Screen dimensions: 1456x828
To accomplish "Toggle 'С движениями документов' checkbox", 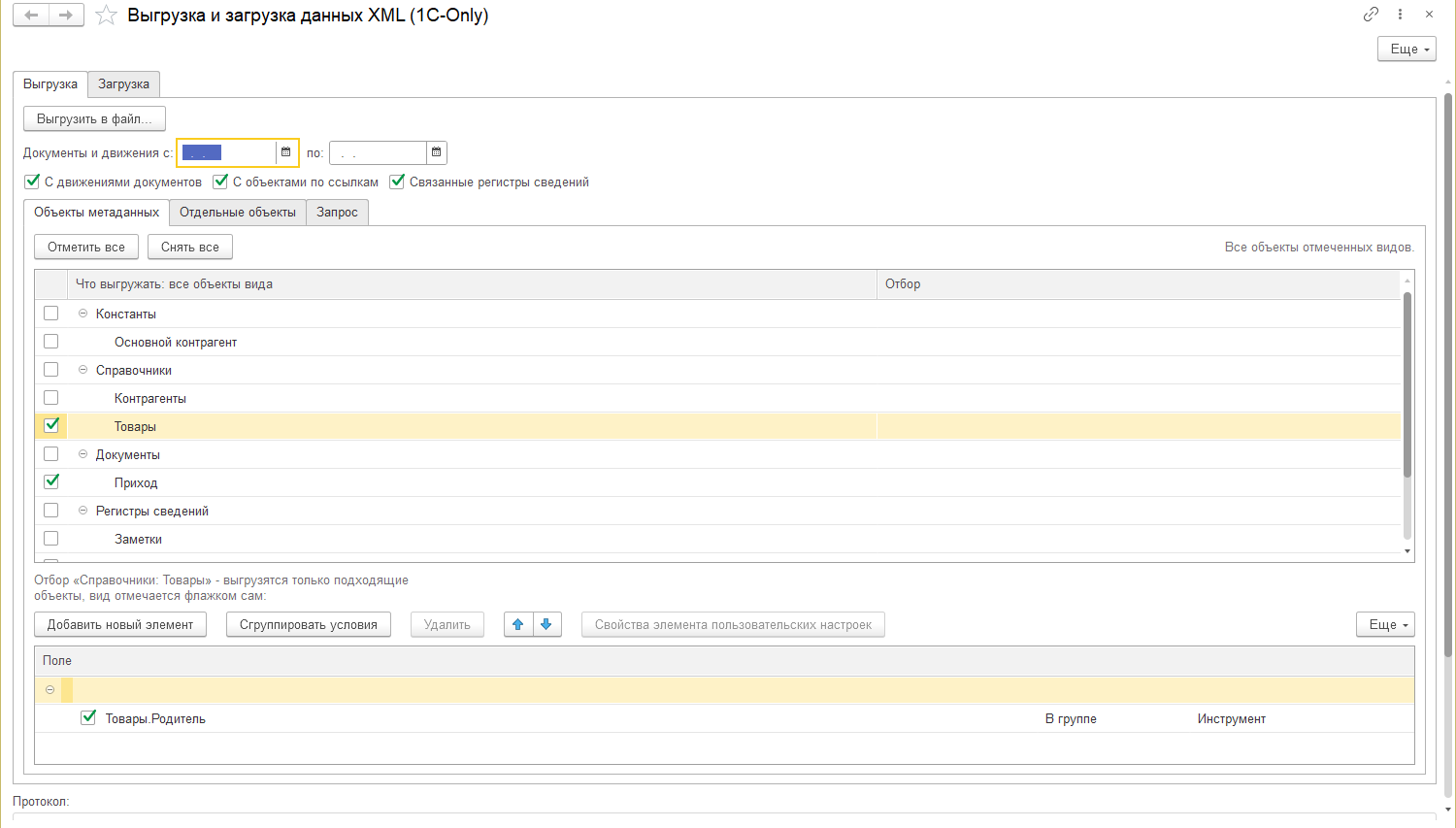I will pos(32,181).
